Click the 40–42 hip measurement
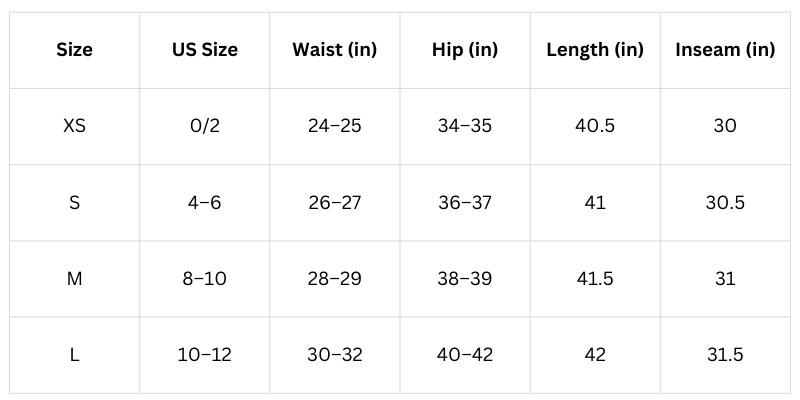Image resolution: width=800 pixels, height=400 pixels. coord(464,354)
